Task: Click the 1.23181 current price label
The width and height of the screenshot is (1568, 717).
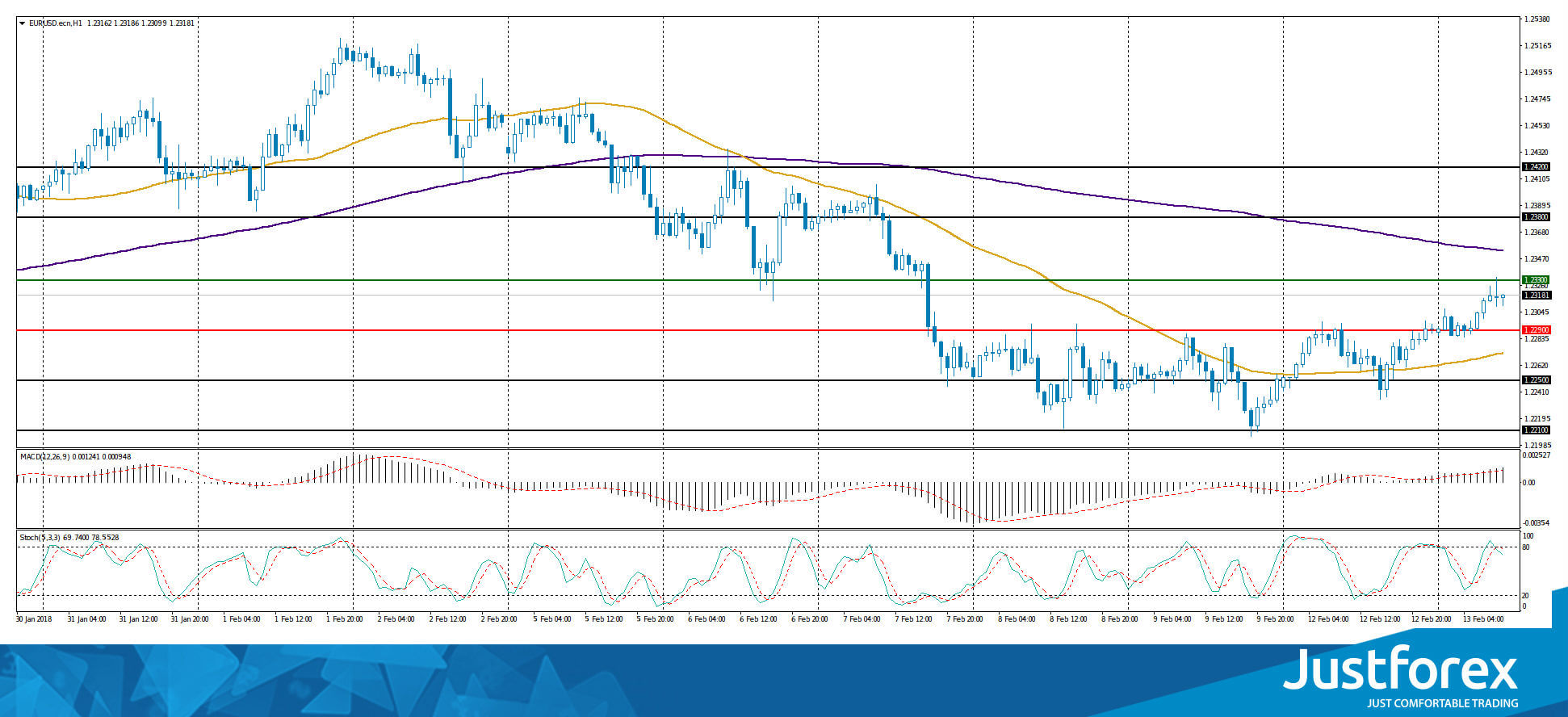Action: coord(1536,296)
